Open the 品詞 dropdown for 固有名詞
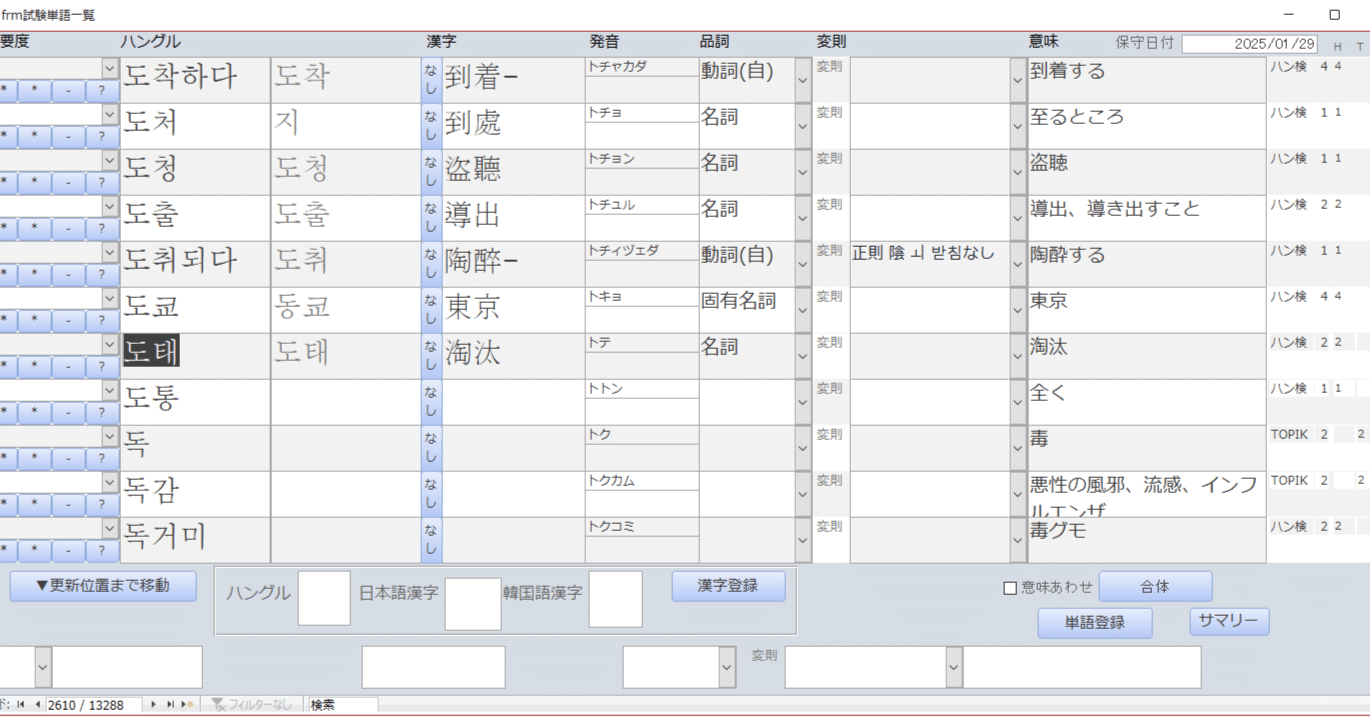Image resolution: width=1370 pixels, height=717 pixels. [x=803, y=310]
